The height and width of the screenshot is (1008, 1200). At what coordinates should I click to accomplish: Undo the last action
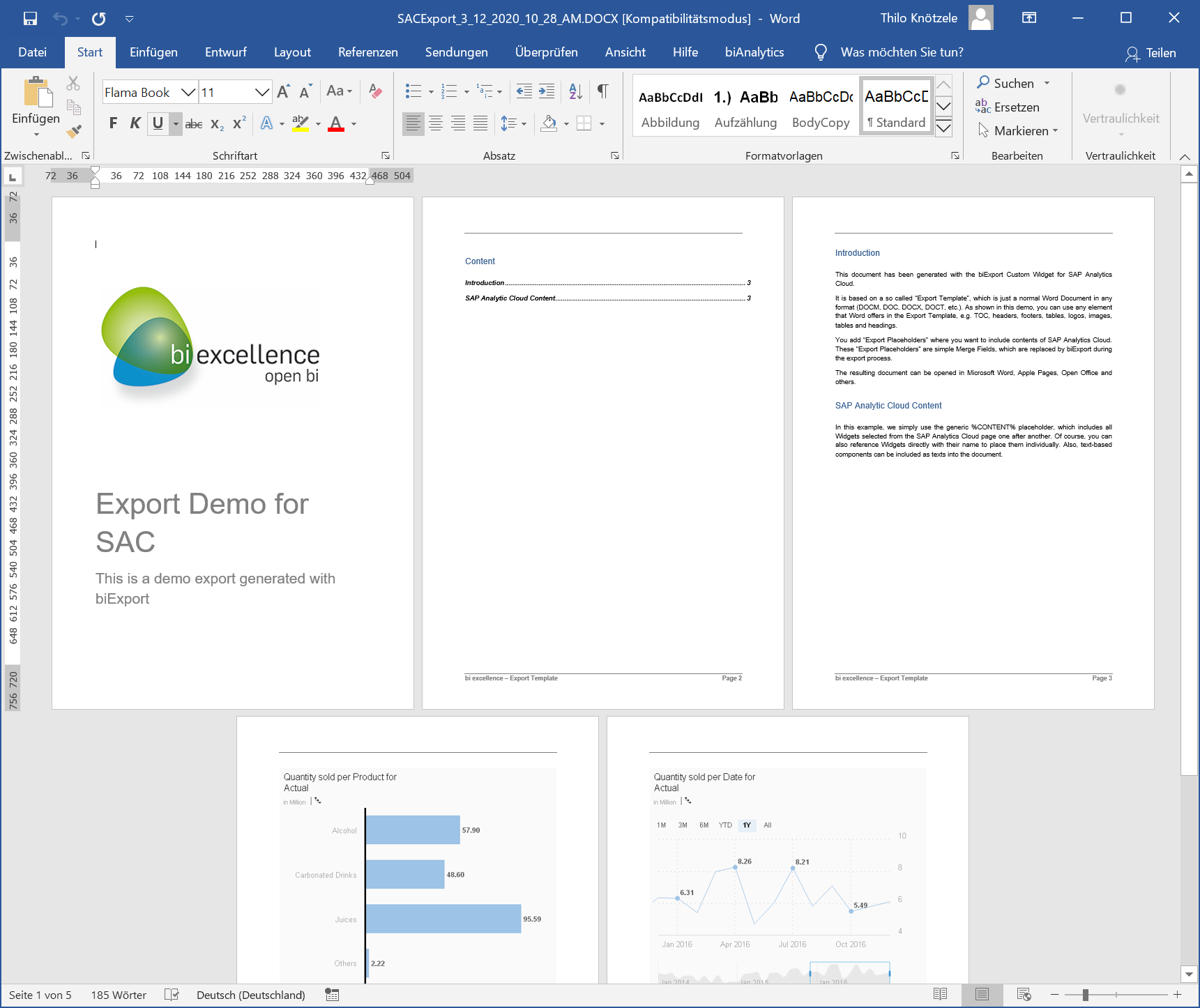61,19
